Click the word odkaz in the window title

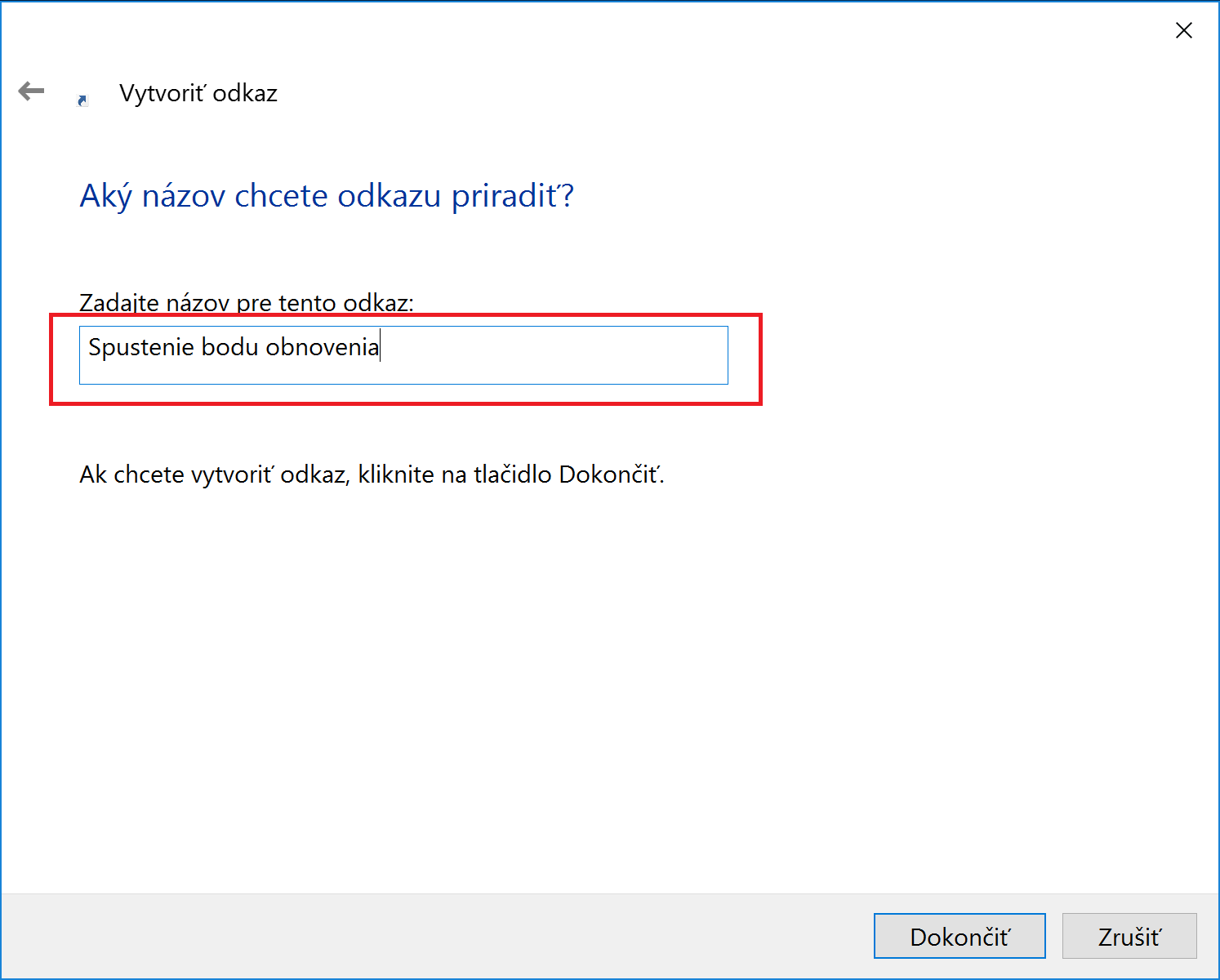click(x=245, y=93)
